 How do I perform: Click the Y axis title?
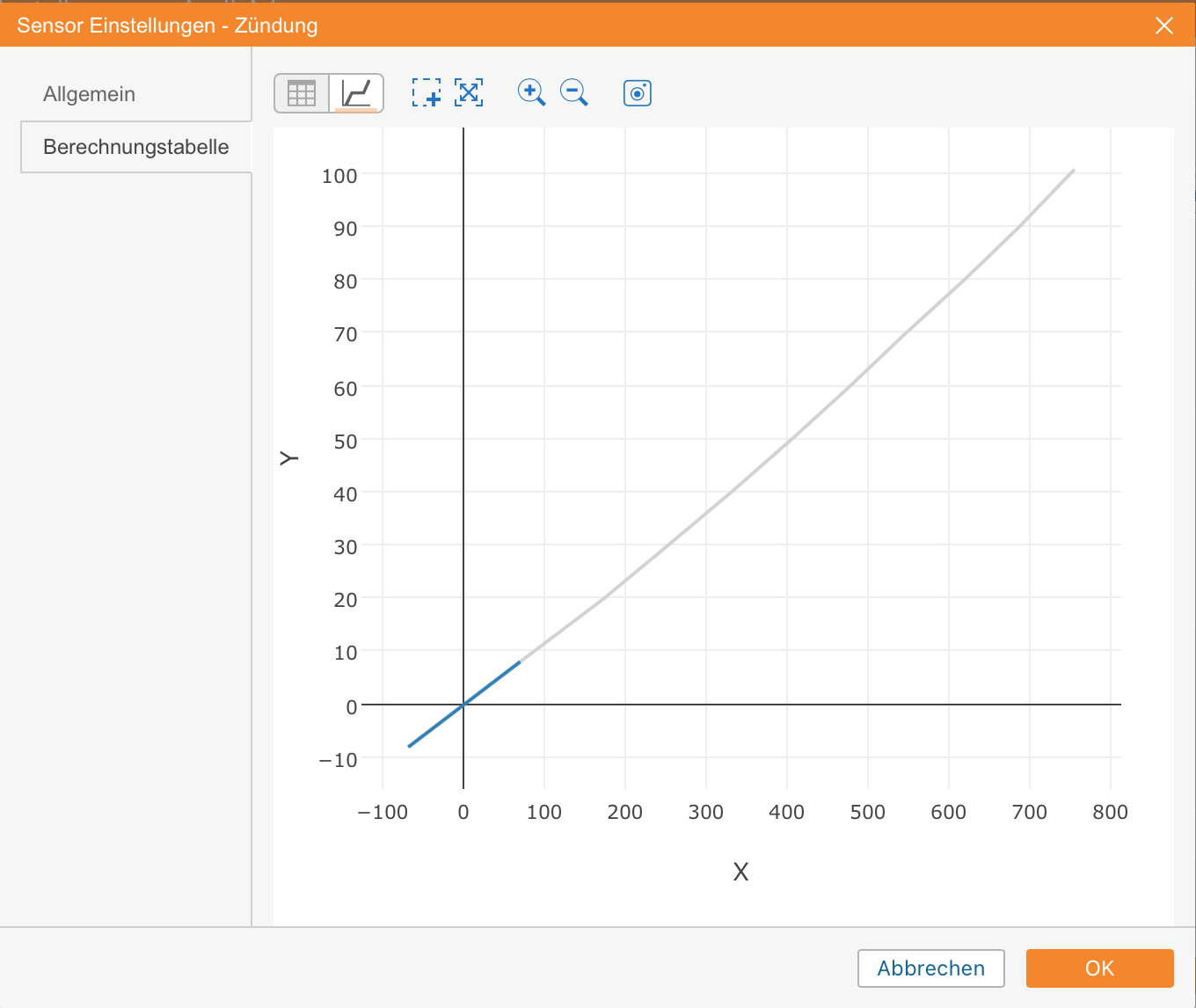click(289, 458)
